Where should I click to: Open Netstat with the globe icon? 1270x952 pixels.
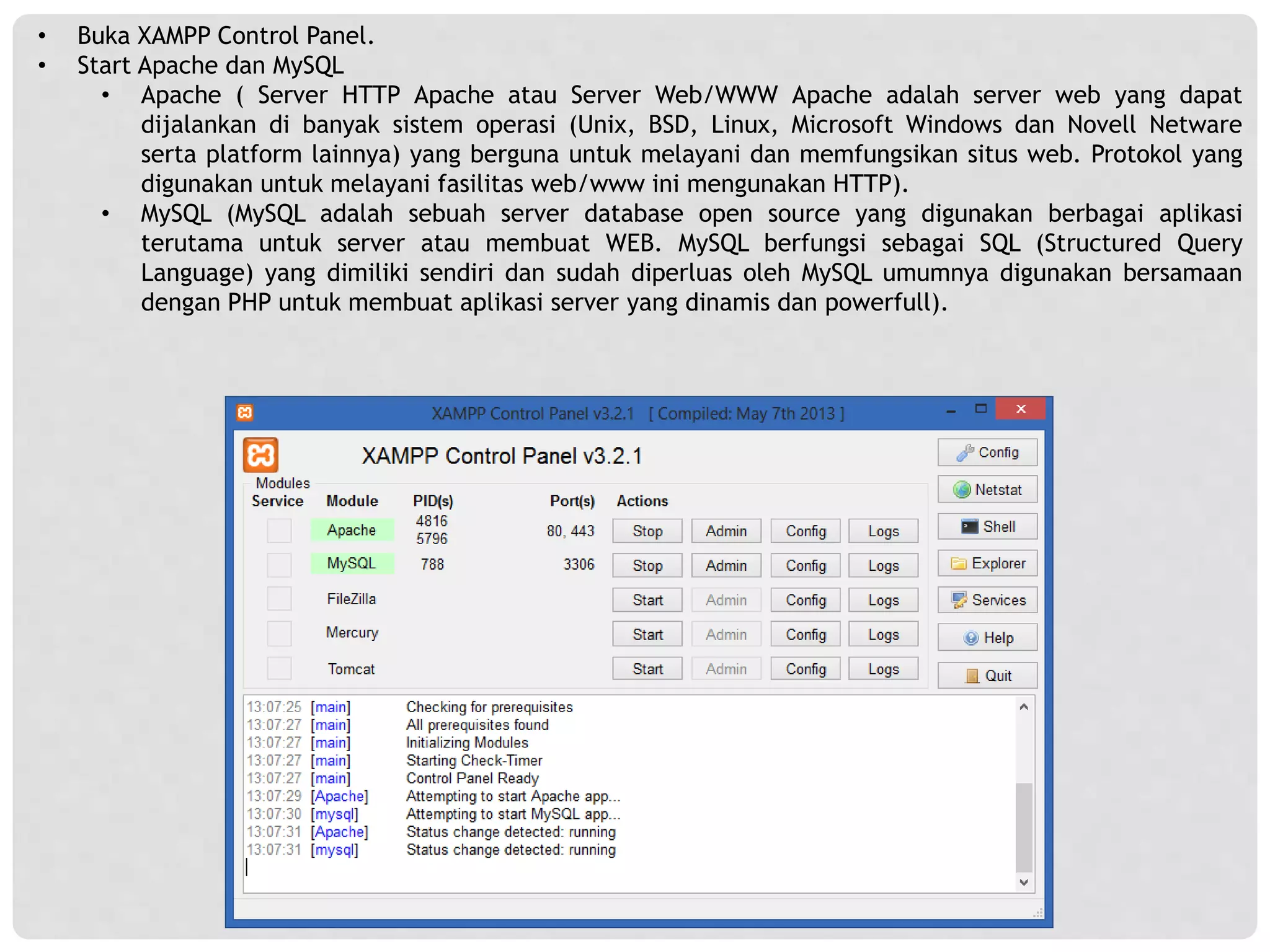click(x=987, y=490)
